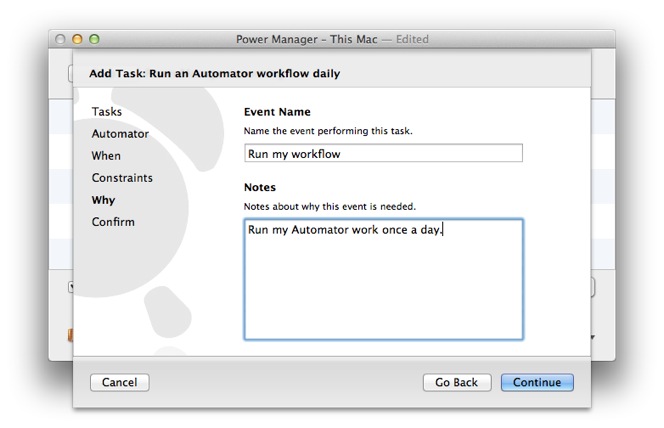Select the Confirm step in sidebar
The height and width of the screenshot is (428, 664).
click(x=113, y=222)
